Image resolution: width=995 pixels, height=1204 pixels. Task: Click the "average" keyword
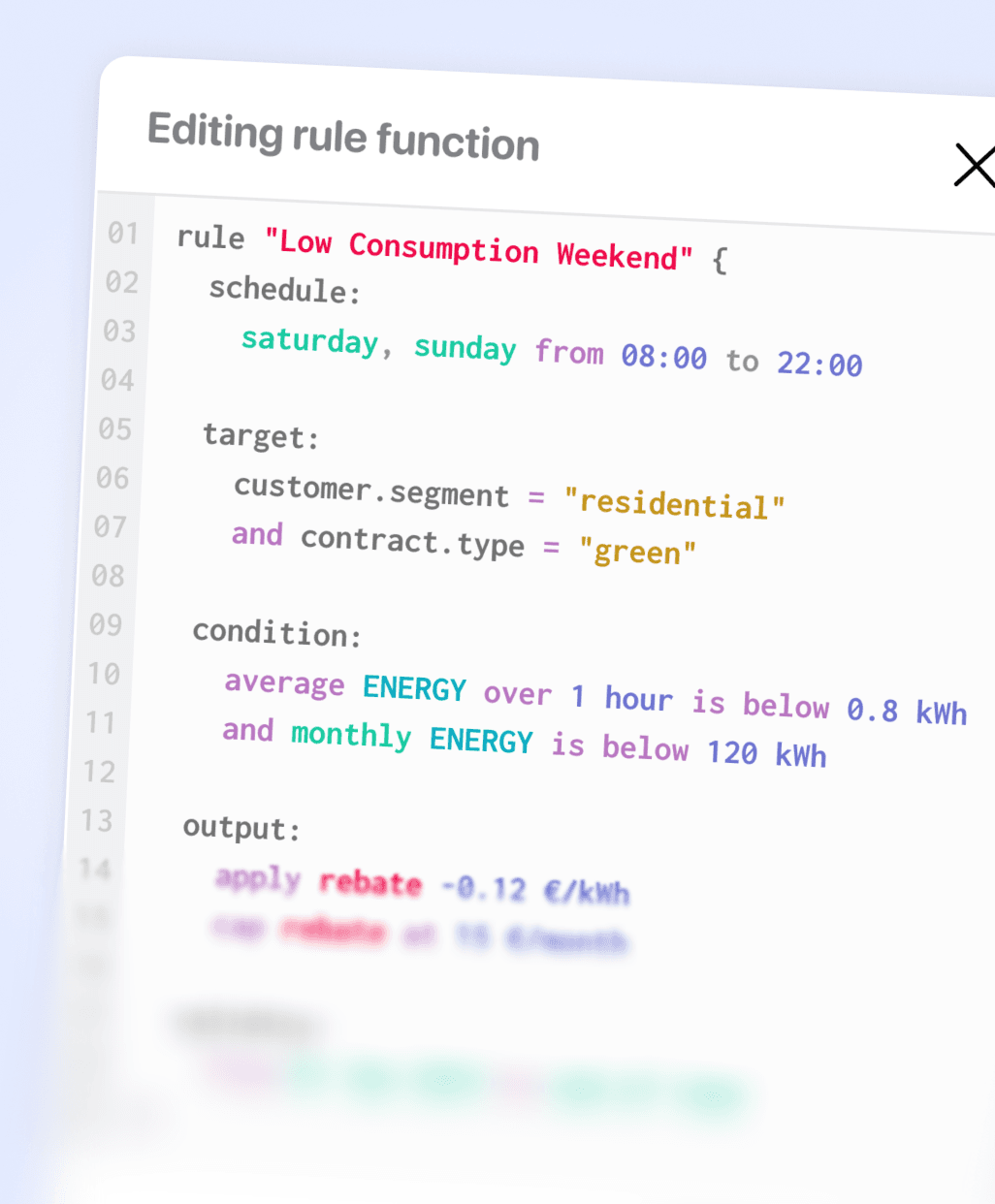[x=284, y=683]
